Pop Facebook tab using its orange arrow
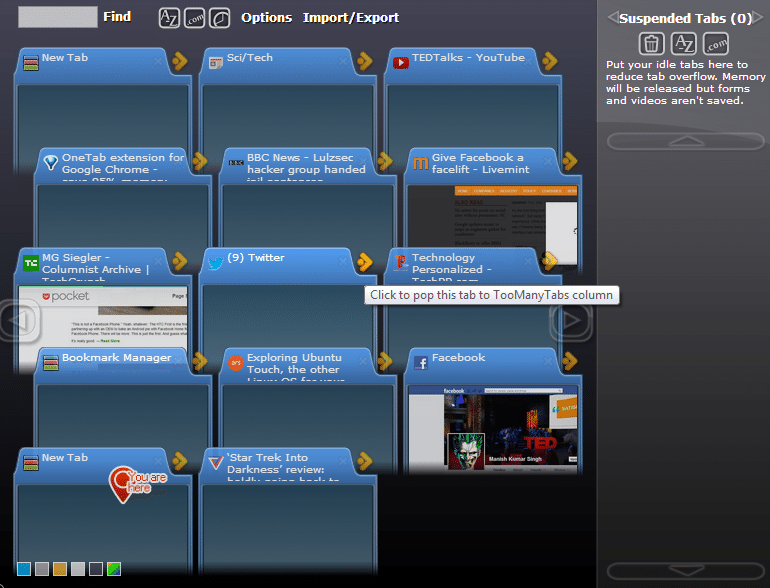Screen dimensions: 770x588 coord(570,361)
